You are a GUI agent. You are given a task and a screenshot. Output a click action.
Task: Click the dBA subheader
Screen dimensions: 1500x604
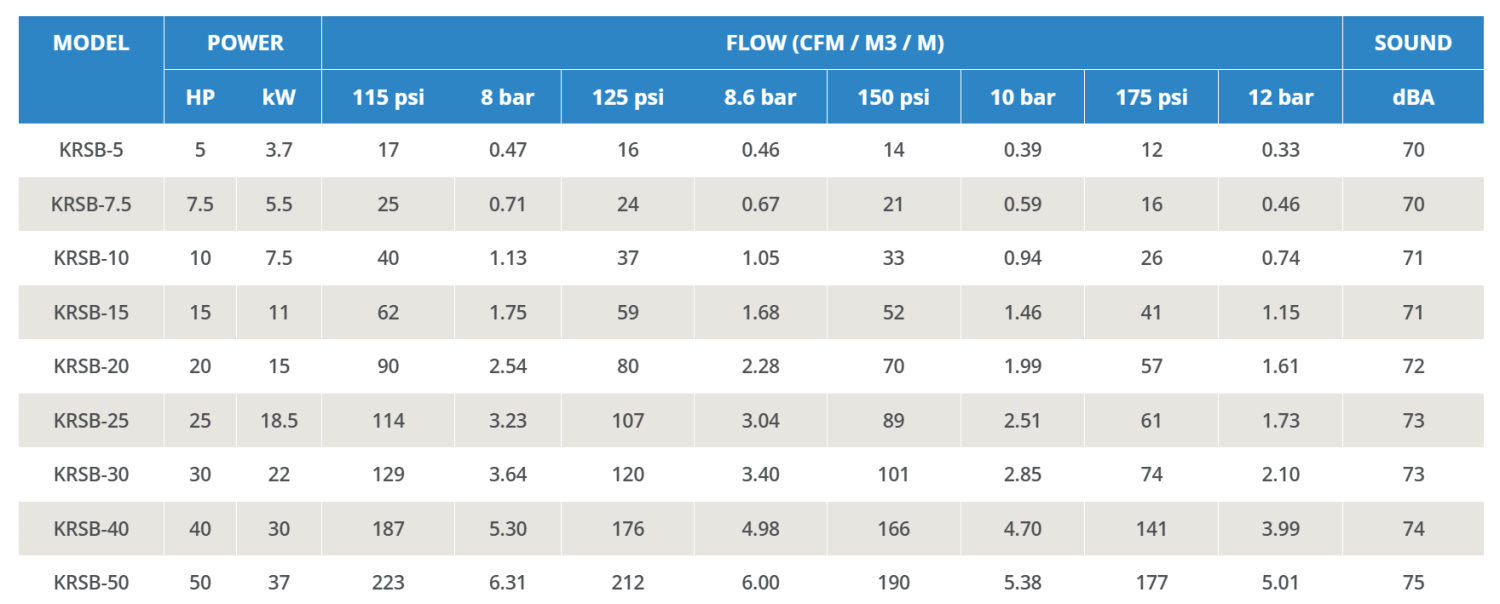coord(1412,97)
